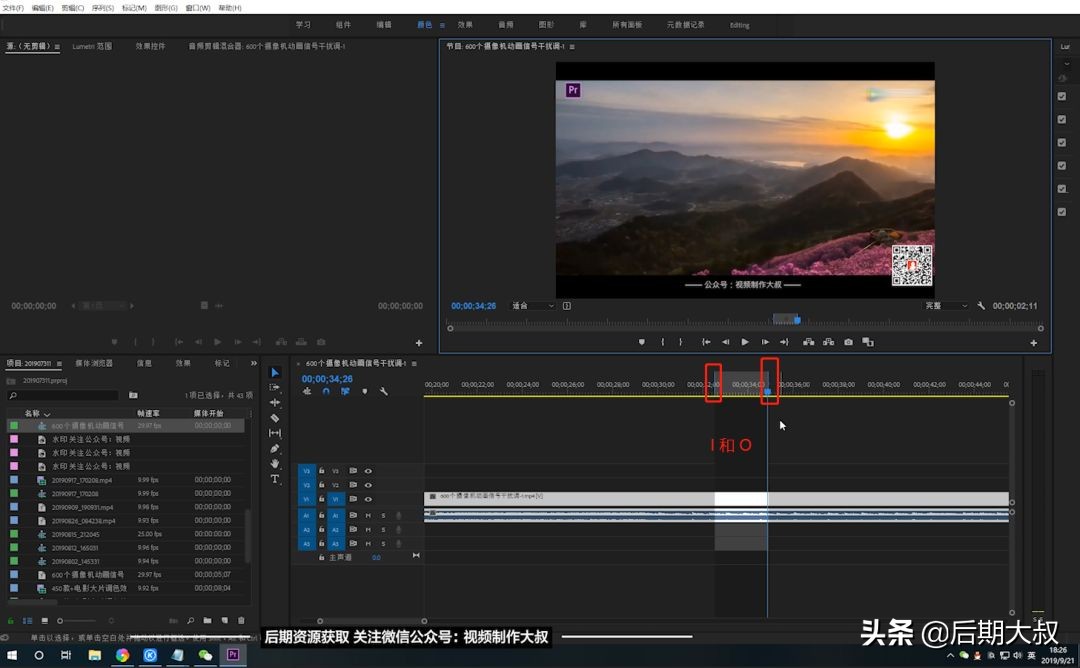Select the Pen tool
The height and width of the screenshot is (668, 1080).
(x=275, y=449)
